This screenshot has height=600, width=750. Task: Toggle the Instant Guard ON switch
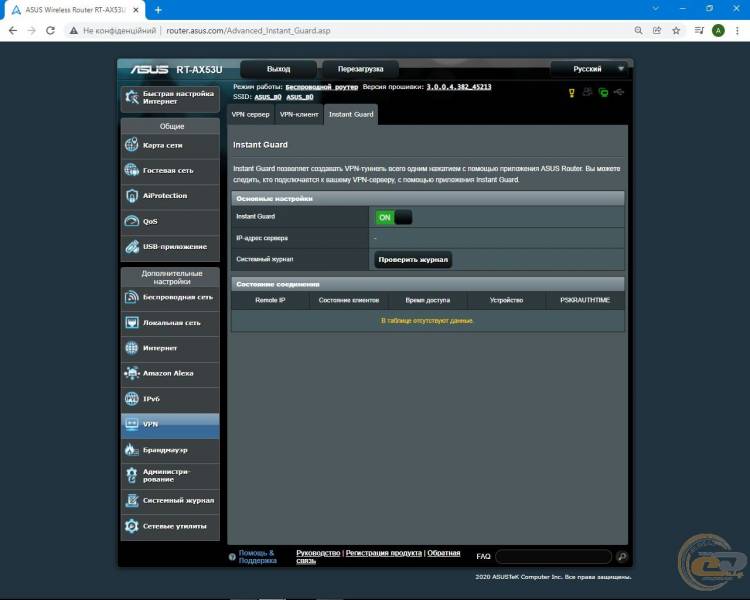tap(394, 218)
